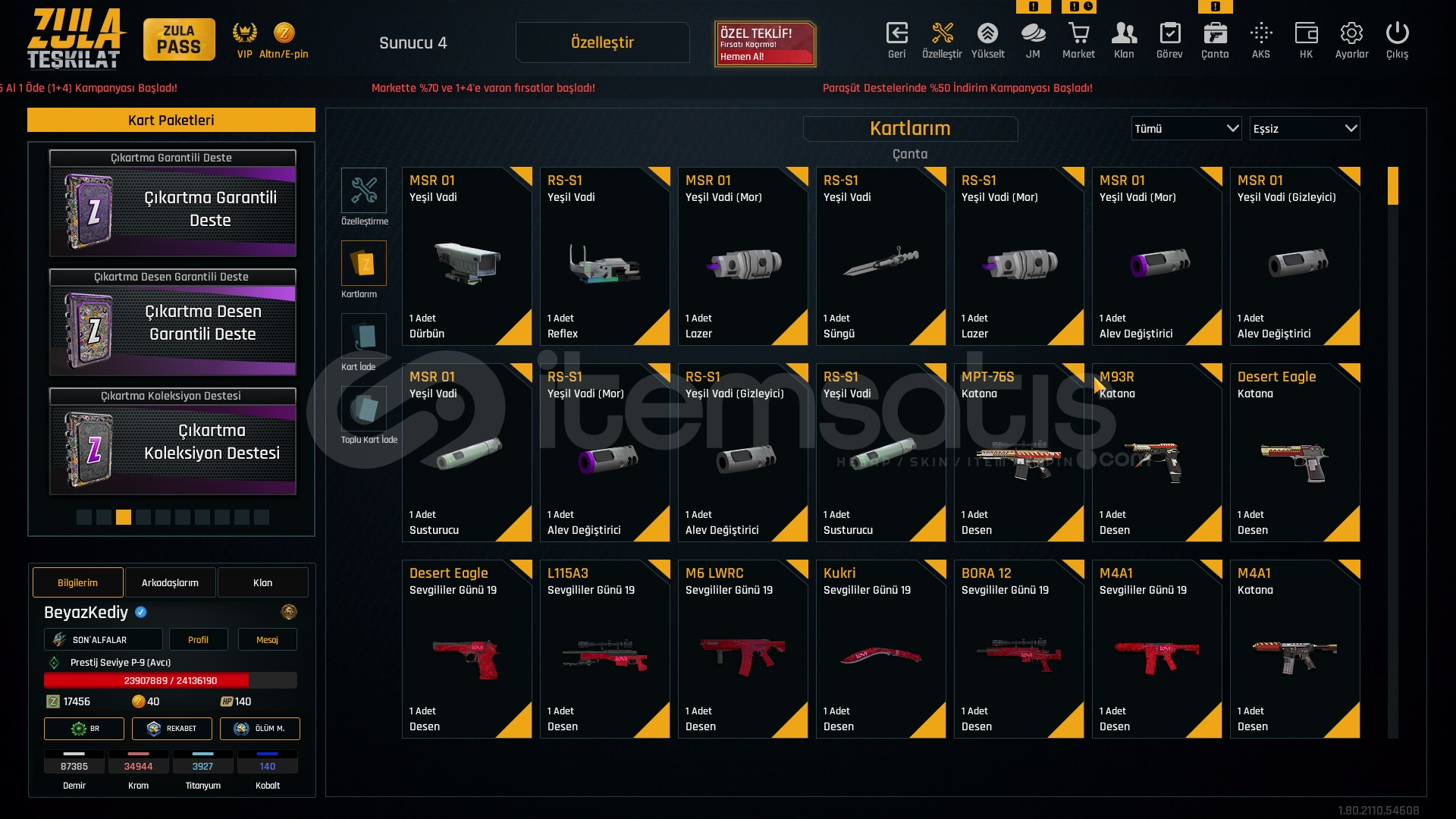
Task: Select the highlighted pack page indicator
Action: pyautogui.click(x=124, y=517)
